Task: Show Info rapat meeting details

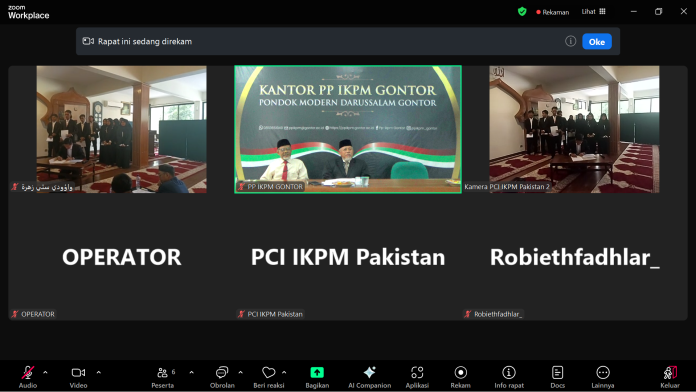Action: pos(509,377)
